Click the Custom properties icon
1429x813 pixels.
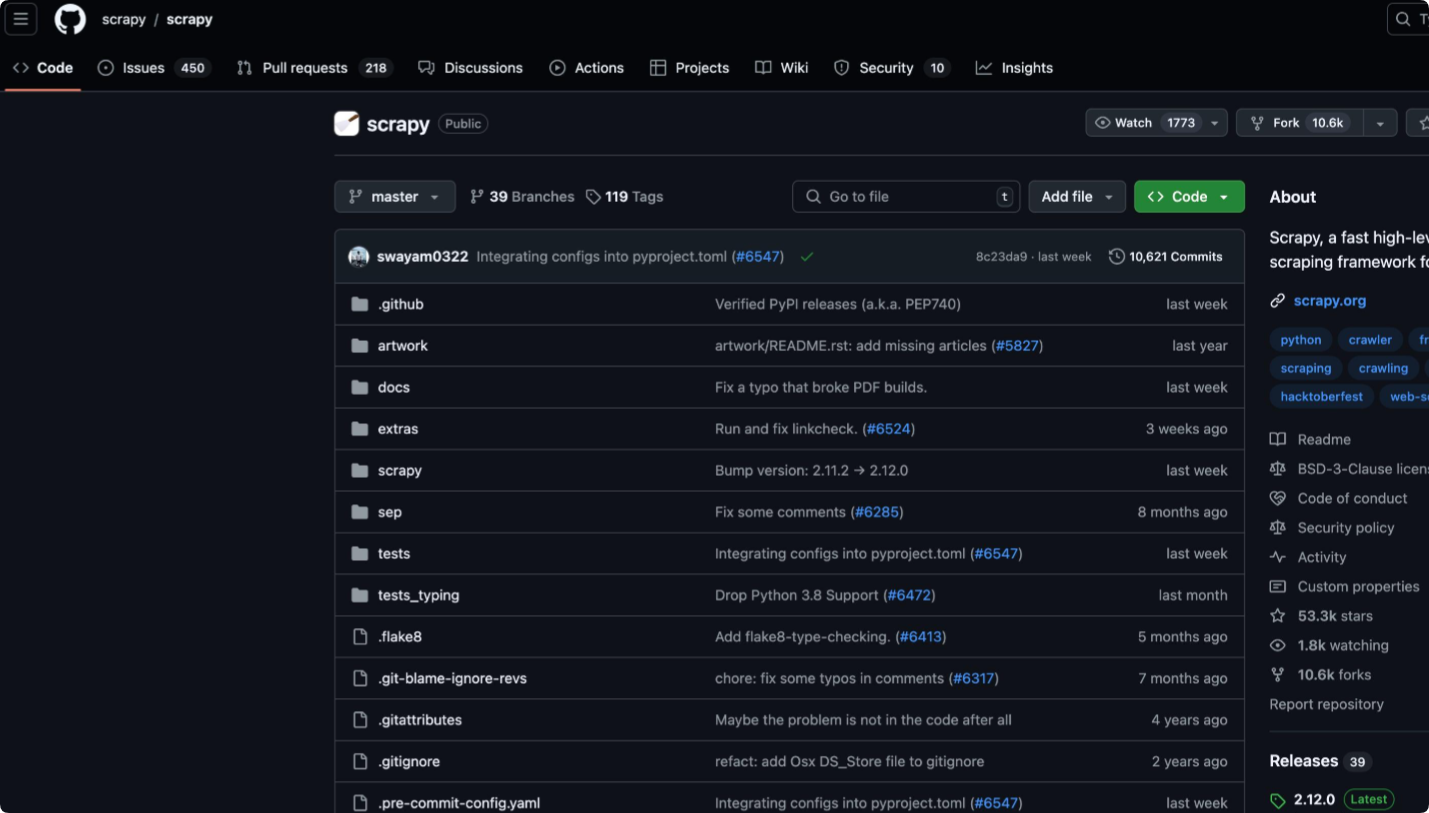click(x=1277, y=587)
